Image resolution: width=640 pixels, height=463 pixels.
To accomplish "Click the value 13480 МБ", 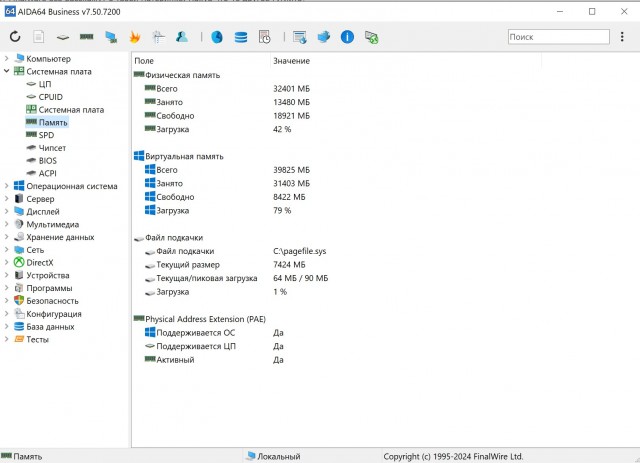I will pos(291,102).
